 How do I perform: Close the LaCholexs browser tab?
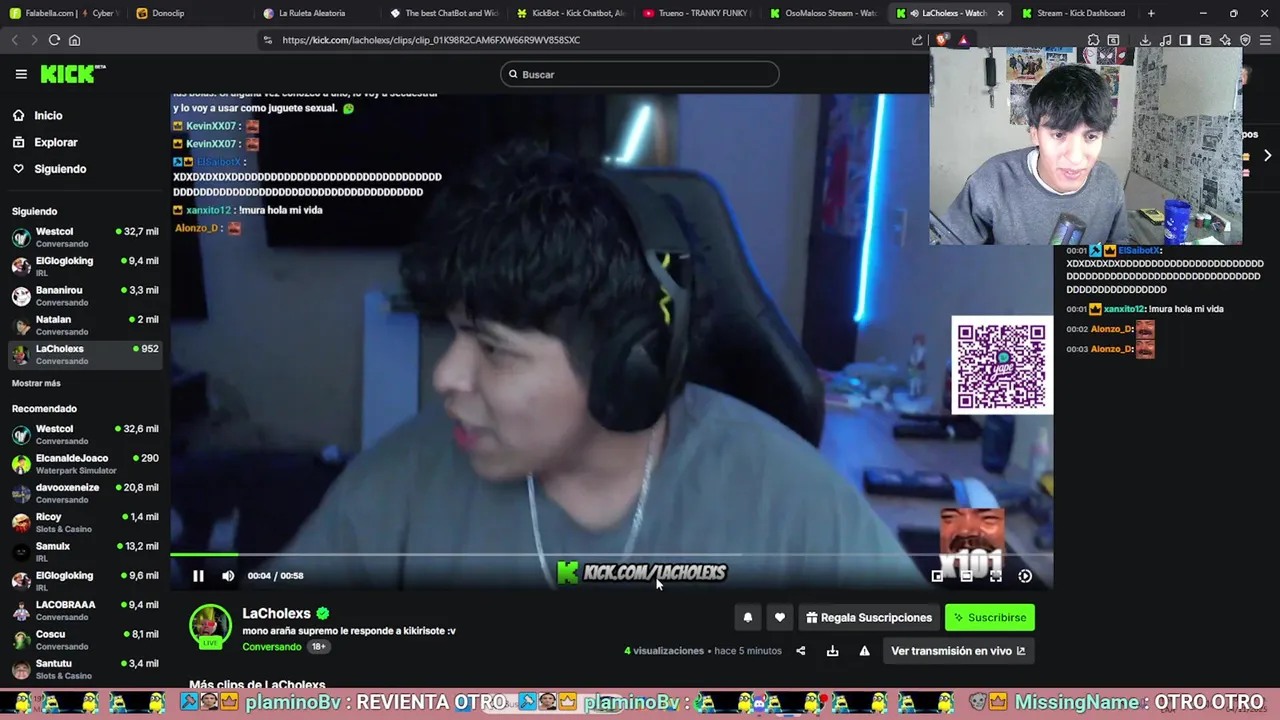click(x=1000, y=13)
